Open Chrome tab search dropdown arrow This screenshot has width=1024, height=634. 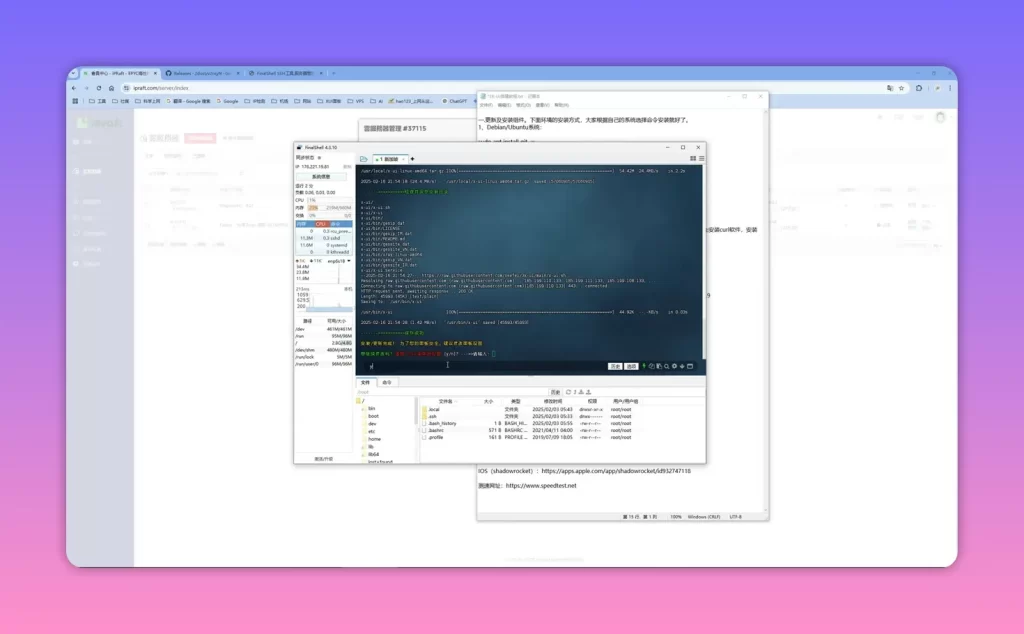point(73,73)
